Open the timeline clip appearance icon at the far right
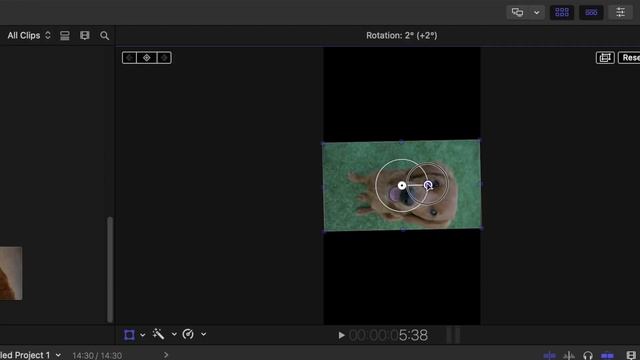640x360 pixels. (631, 356)
